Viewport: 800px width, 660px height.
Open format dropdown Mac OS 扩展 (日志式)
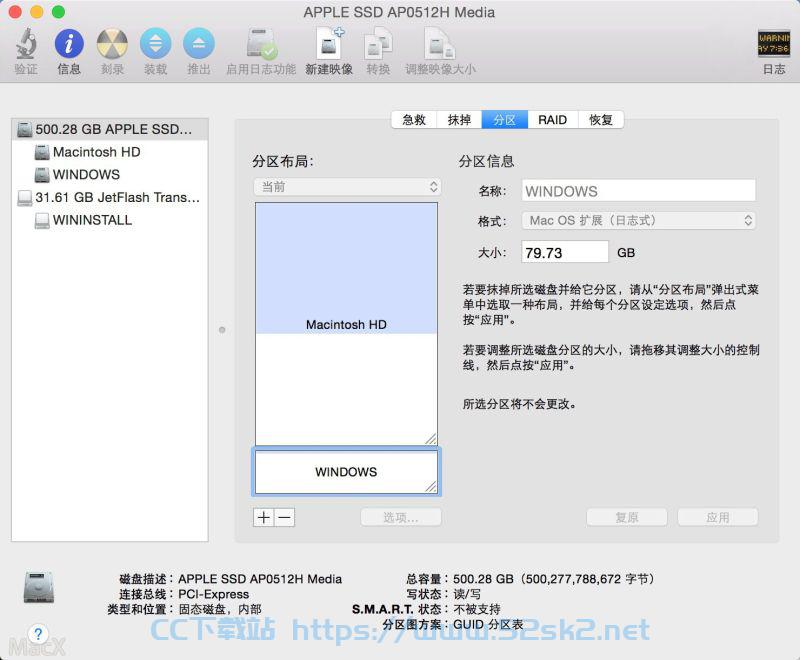(638, 220)
